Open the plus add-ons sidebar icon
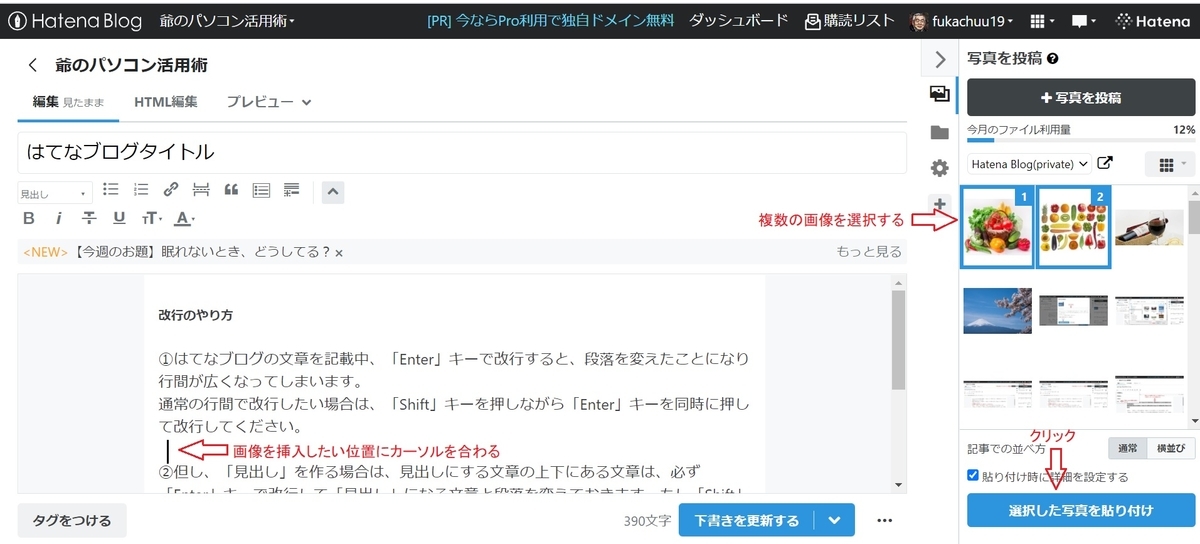This screenshot has width=1200, height=544. pos(939,204)
